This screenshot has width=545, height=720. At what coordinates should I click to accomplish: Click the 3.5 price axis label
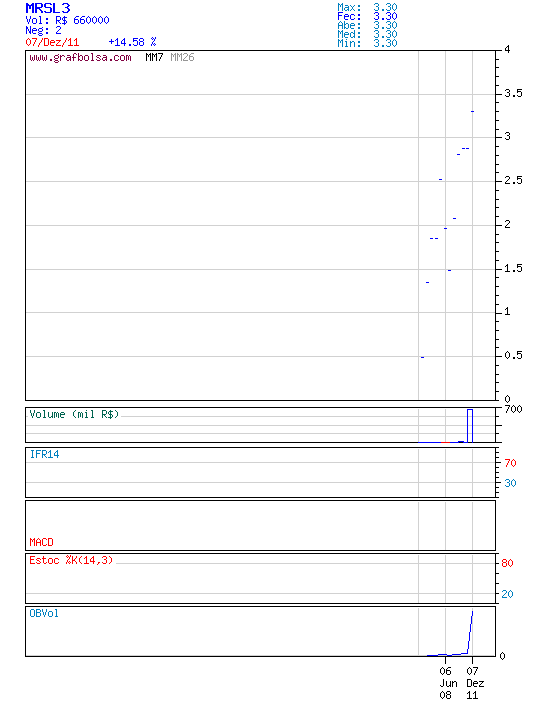(513, 93)
